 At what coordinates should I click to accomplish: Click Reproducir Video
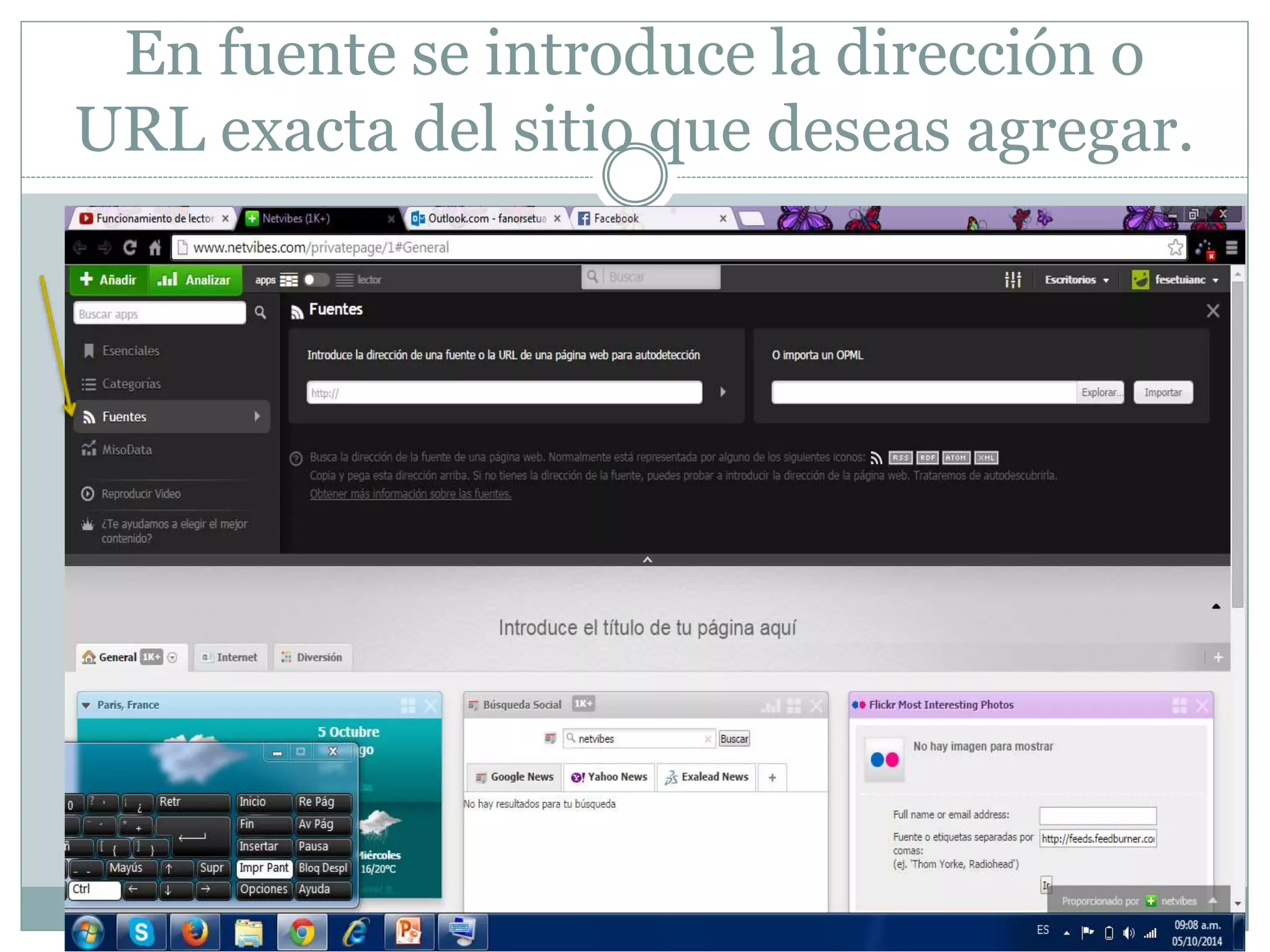tap(131, 494)
